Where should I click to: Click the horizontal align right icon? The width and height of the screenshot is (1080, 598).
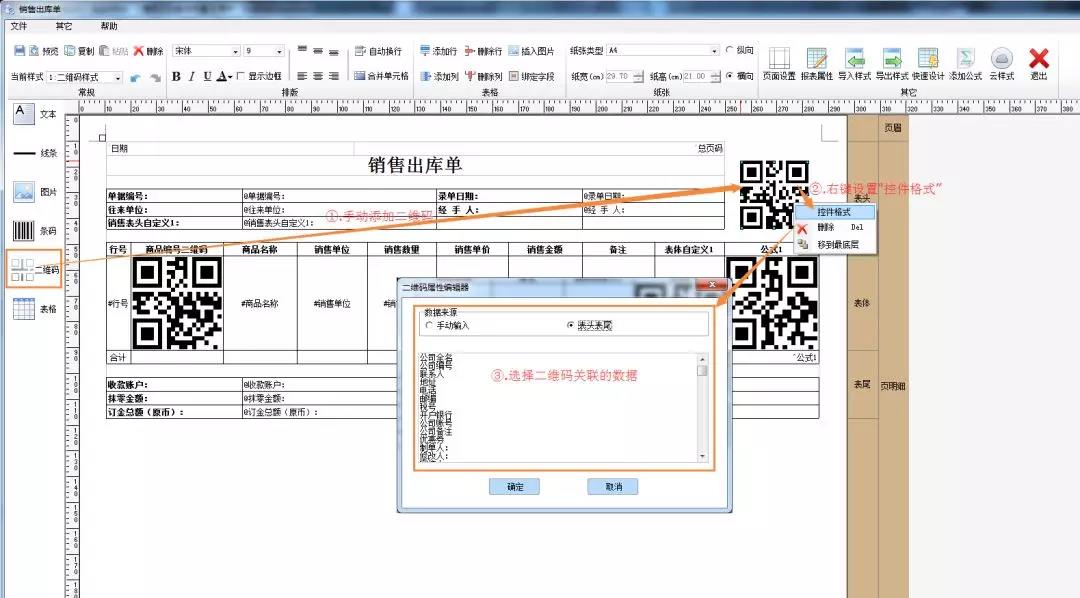[x=334, y=76]
